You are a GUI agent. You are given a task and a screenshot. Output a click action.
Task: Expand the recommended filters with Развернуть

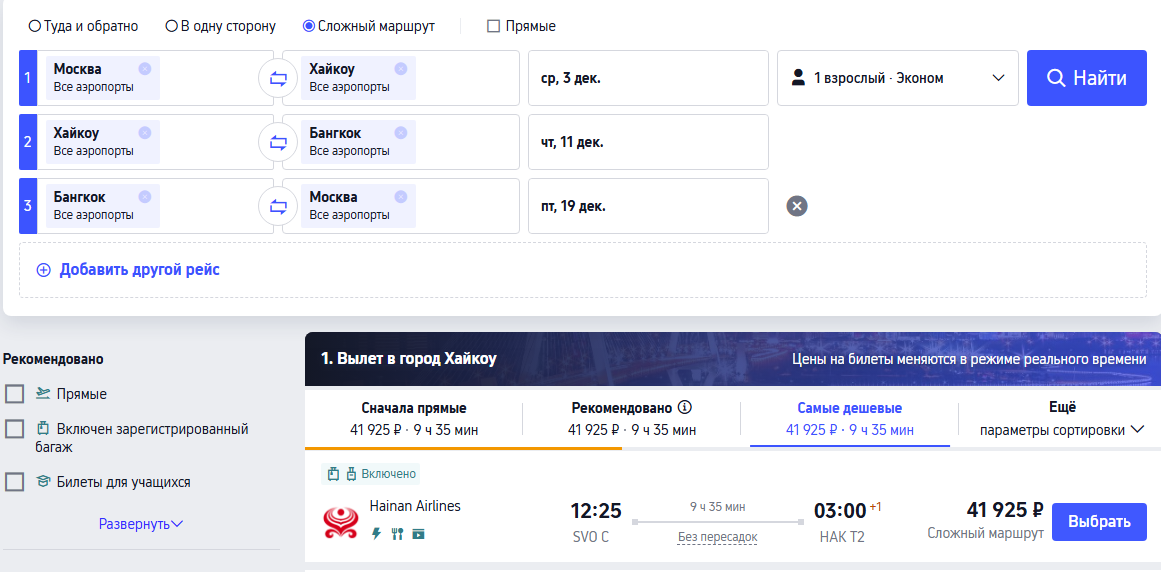[141, 523]
